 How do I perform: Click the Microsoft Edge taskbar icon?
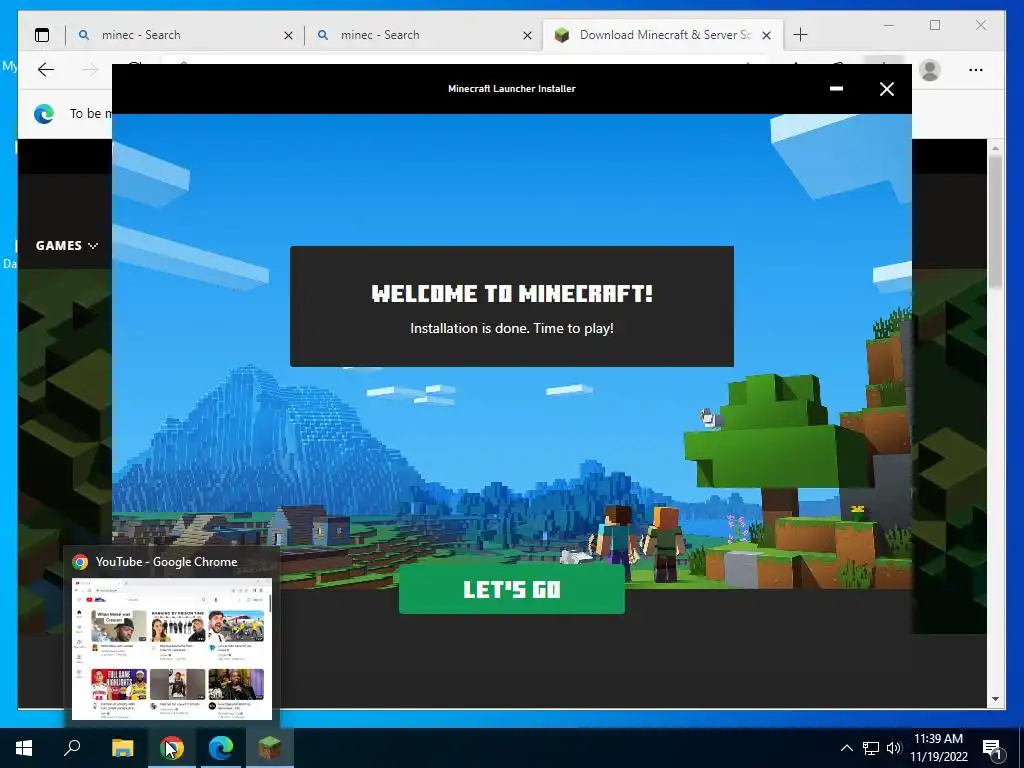[x=221, y=748]
